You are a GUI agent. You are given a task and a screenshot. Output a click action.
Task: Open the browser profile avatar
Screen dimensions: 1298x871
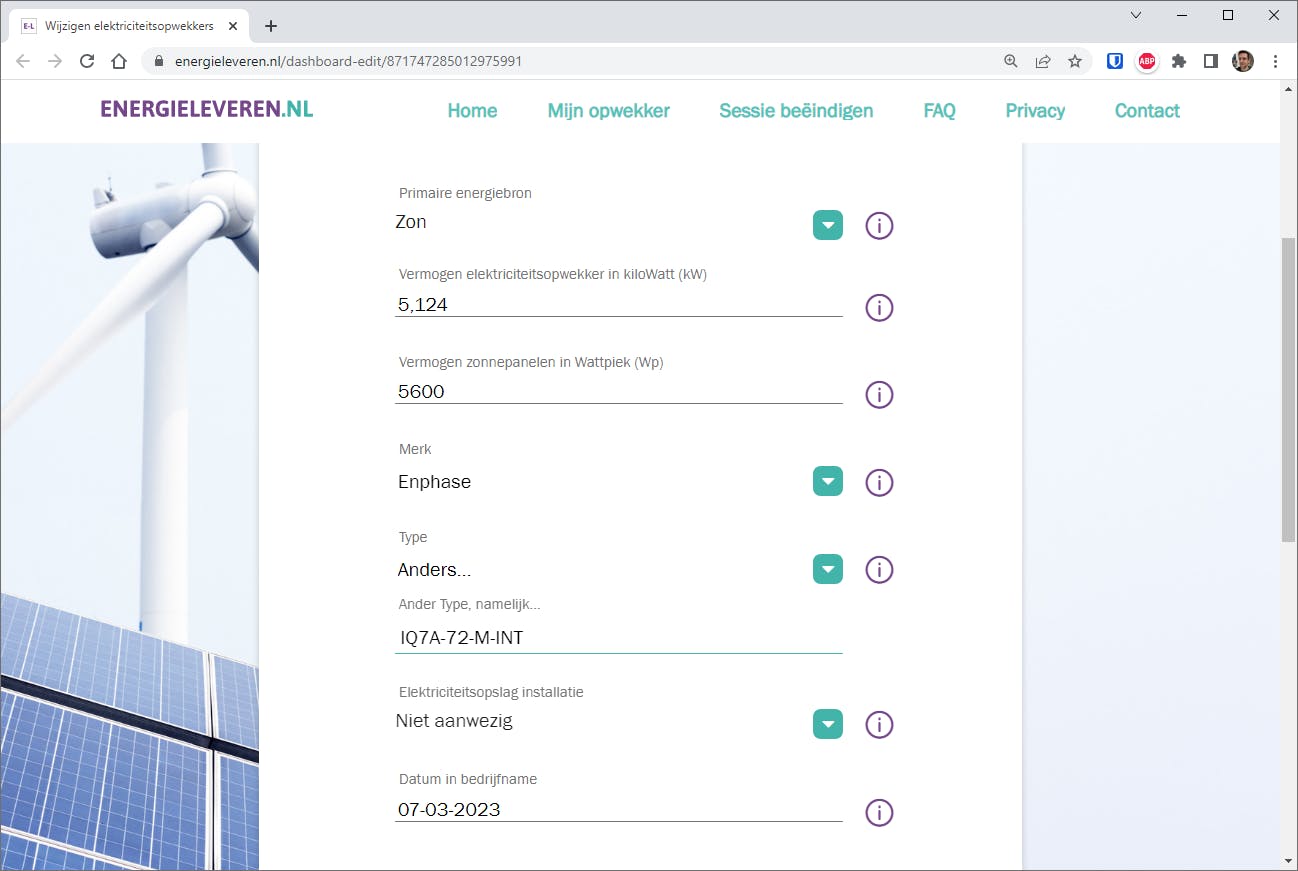pos(1242,61)
